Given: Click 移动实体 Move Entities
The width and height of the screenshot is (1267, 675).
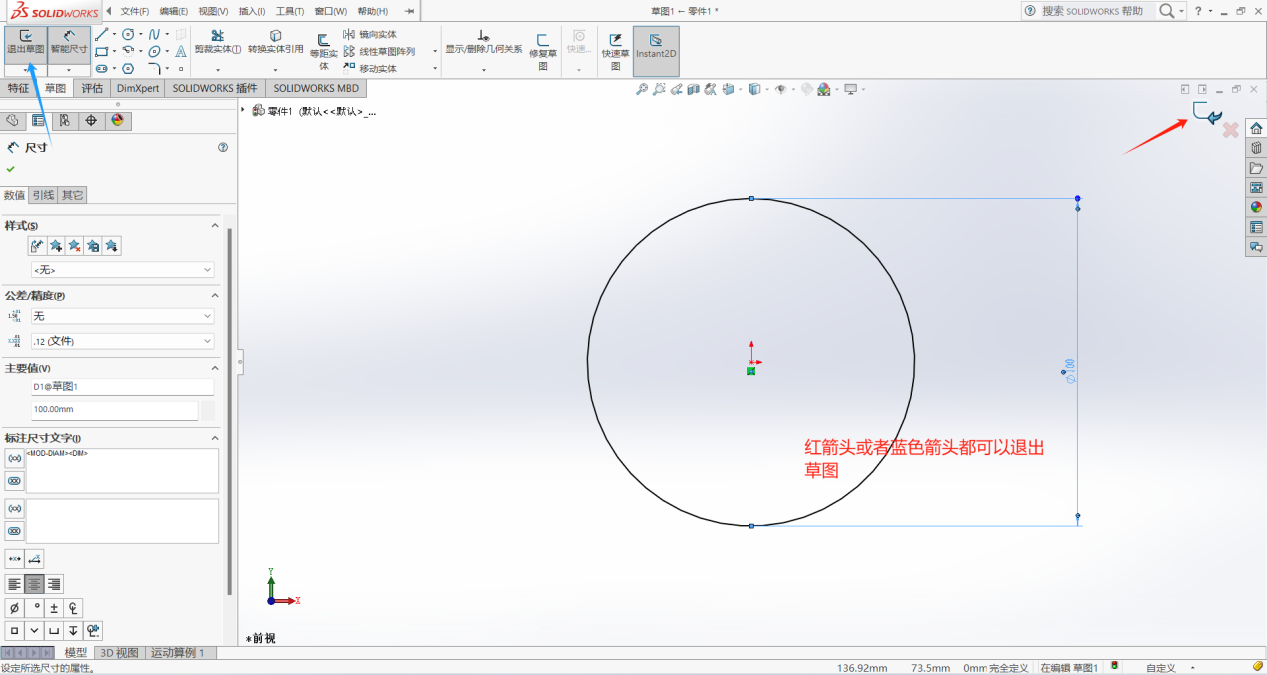Looking at the screenshot, I should (x=370, y=68).
